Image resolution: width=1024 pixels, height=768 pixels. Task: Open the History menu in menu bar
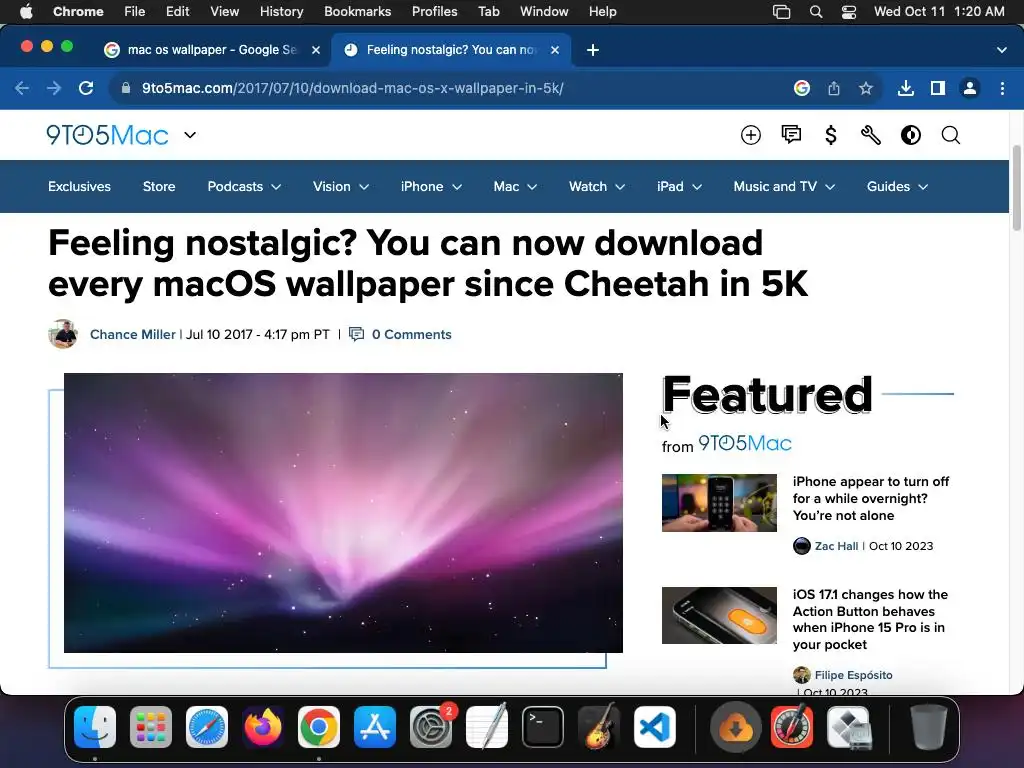281,11
